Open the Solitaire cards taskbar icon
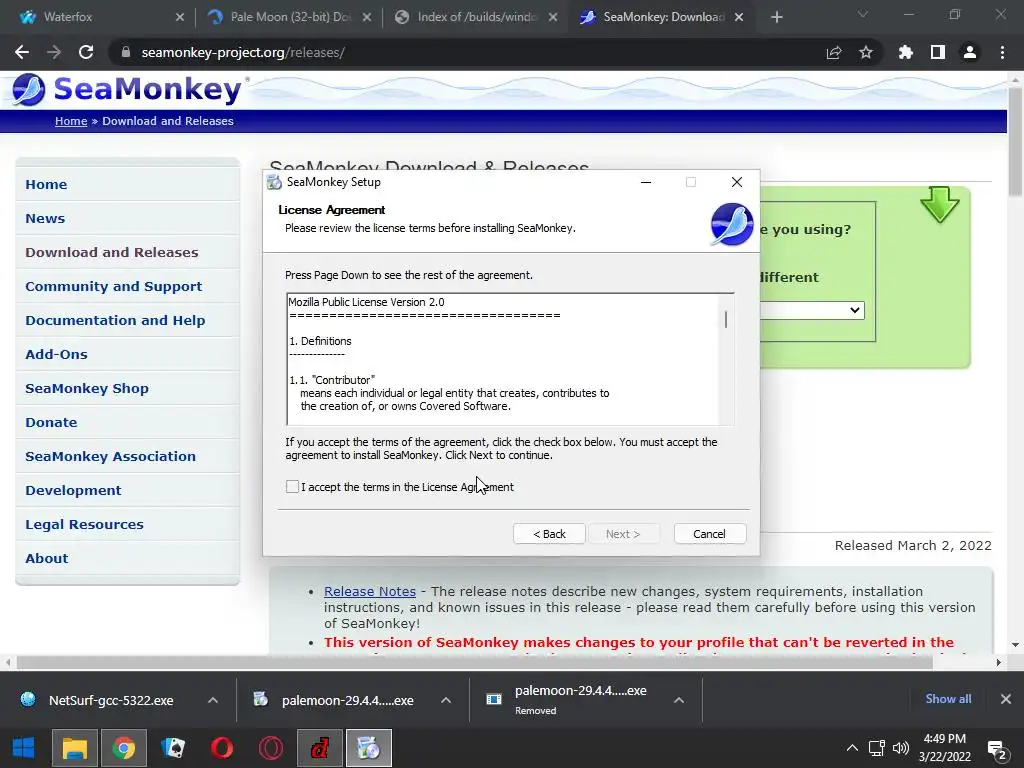The image size is (1024, 768). pos(173,748)
